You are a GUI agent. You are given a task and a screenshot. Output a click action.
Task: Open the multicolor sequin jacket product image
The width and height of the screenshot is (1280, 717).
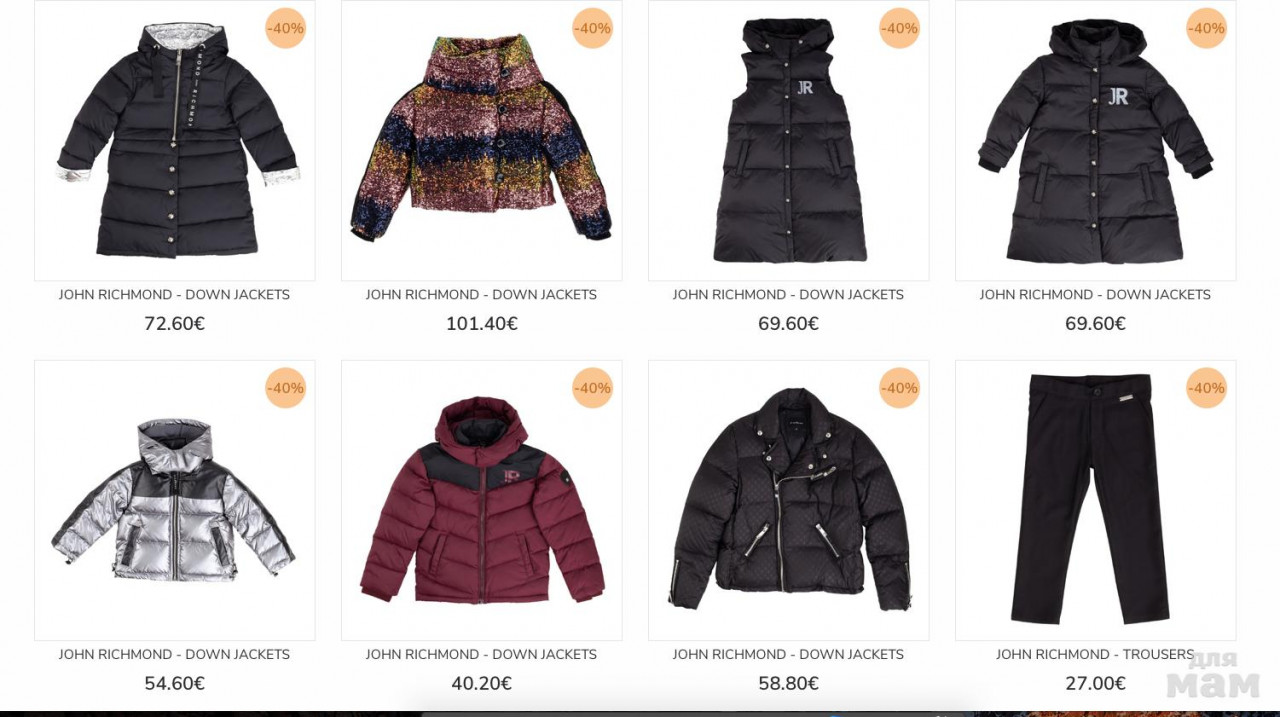pyautogui.click(x=482, y=141)
